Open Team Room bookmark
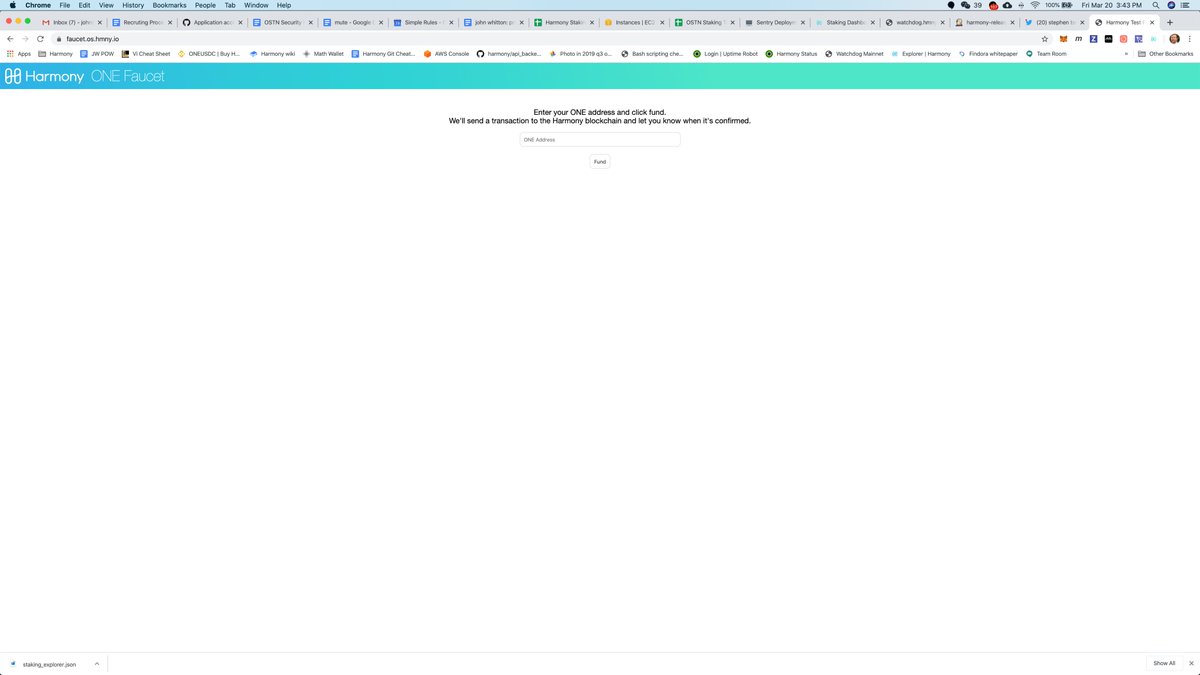The height and width of the screenshot is (675, 1200). [1046, 53]
